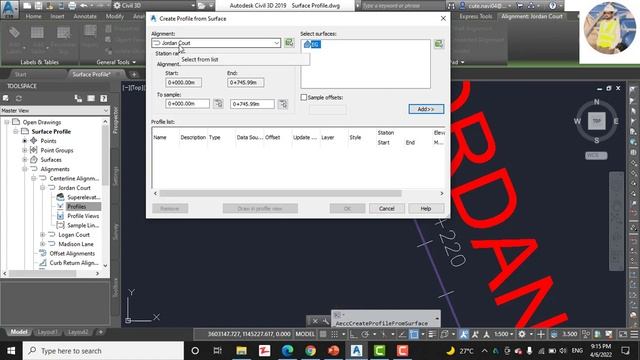Click the Add>> button
640x360 pixels.
click(x=426, y=109)
